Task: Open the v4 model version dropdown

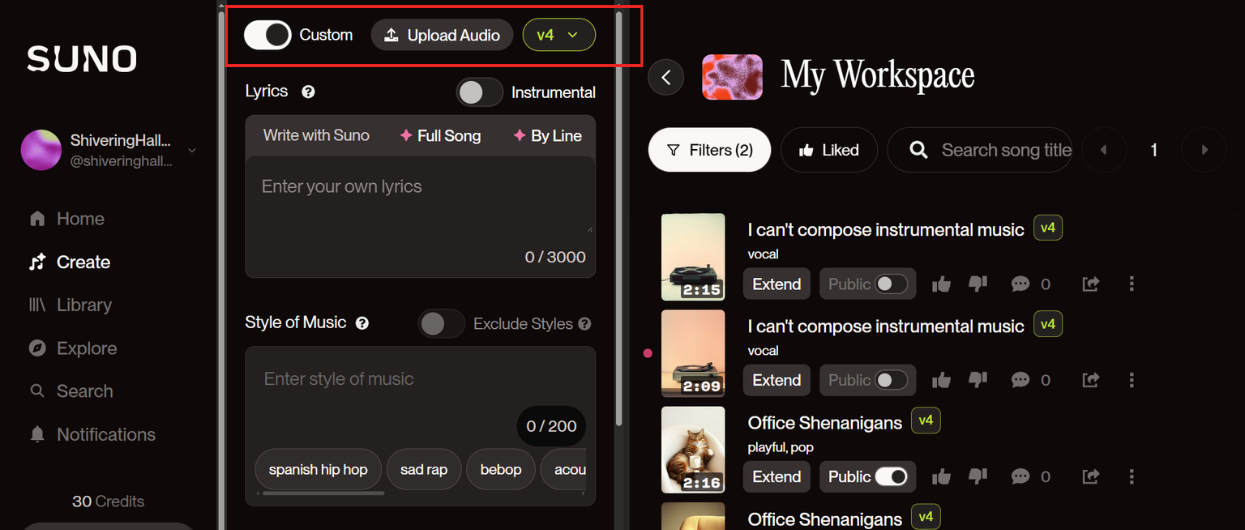Action: point(559,35)
